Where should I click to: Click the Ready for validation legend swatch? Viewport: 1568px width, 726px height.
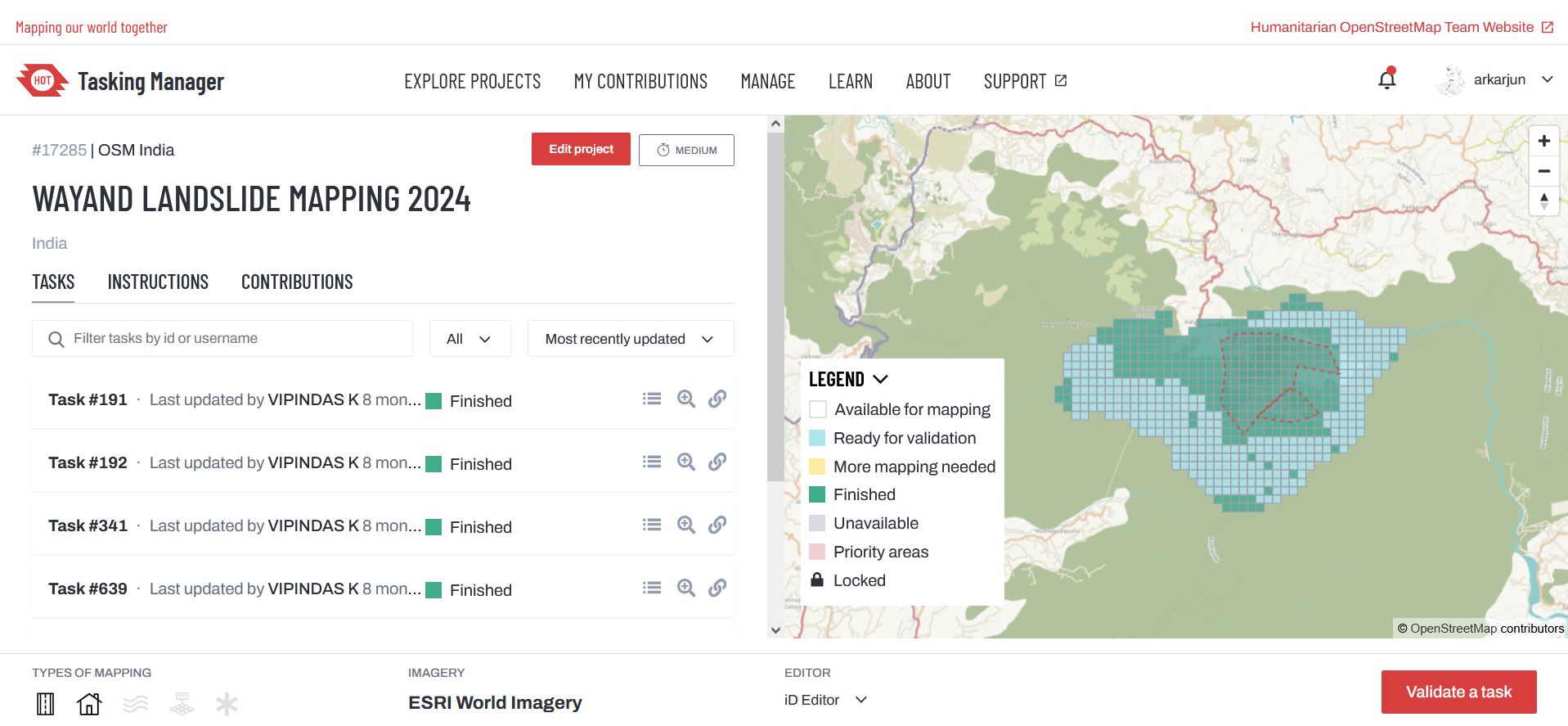[817, 438]
